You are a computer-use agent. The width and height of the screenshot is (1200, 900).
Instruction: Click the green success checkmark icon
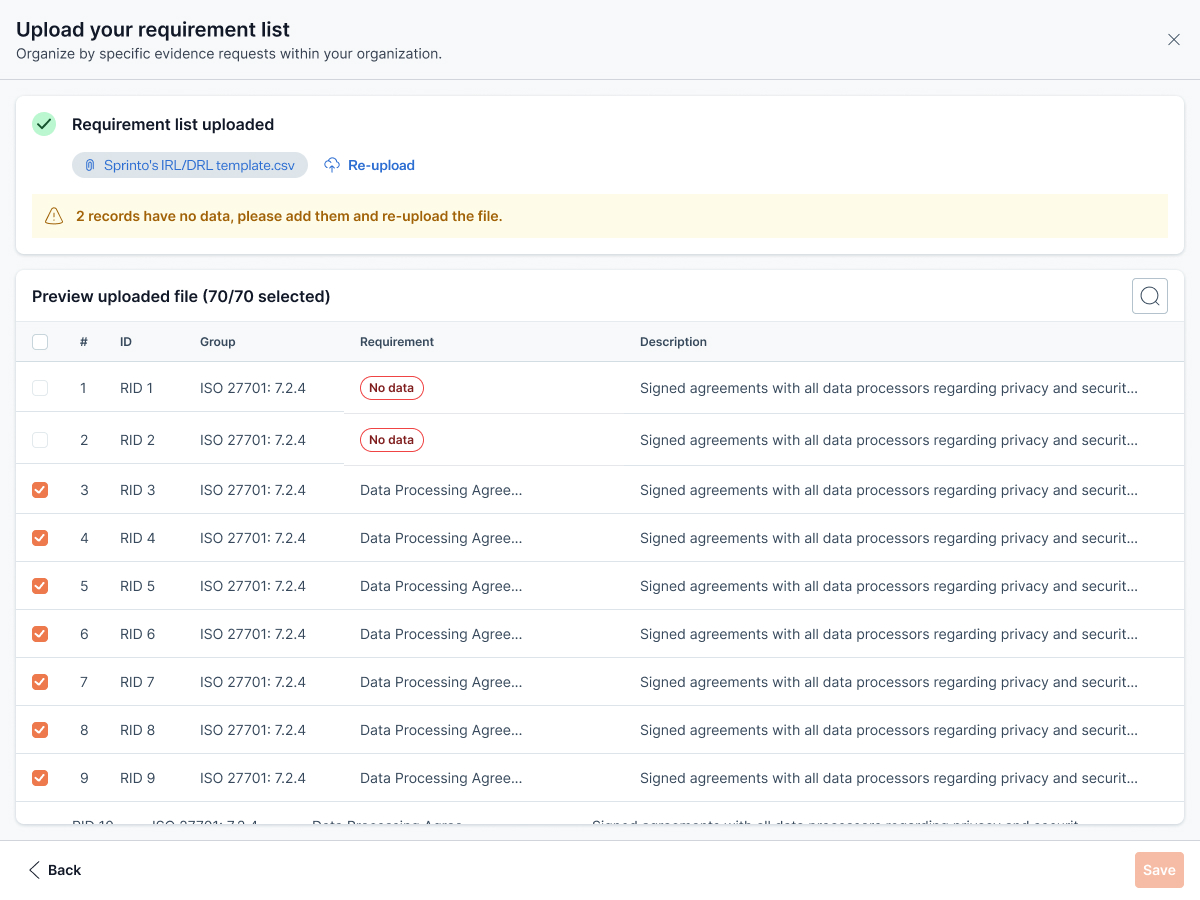[x=44, y=124]
